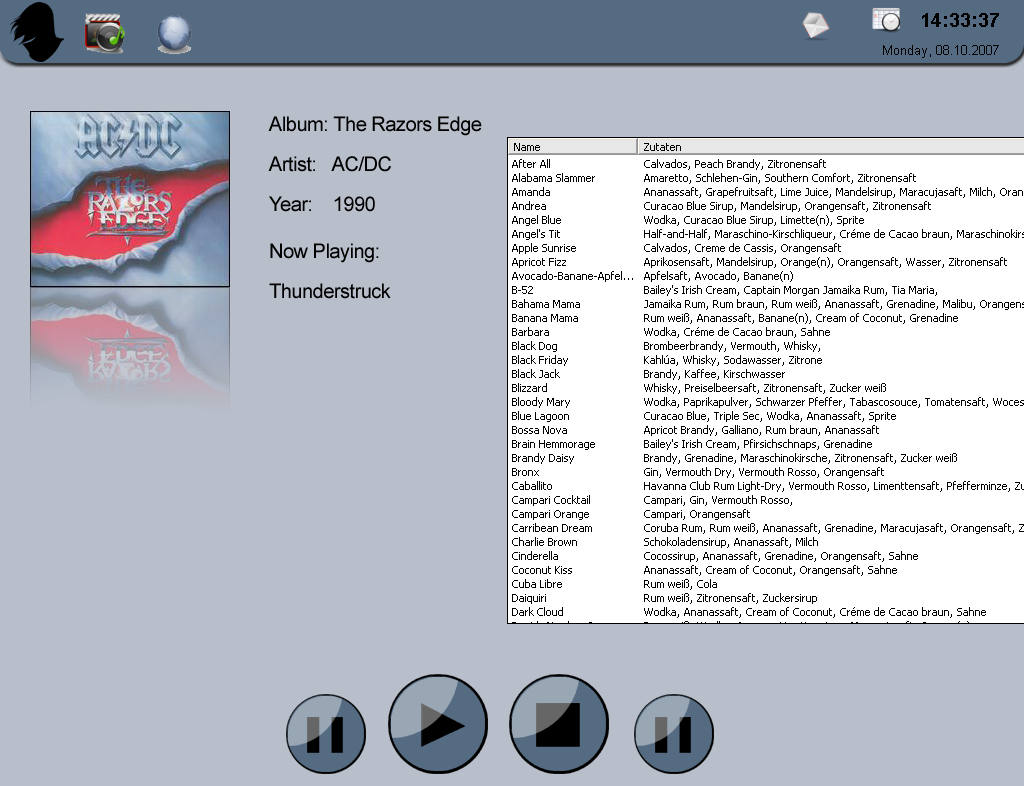This screenshot has height=786, width=1024.
Task: Select the Andrea cocktail row
Action: pyautogui.click(x=766, y=206)
